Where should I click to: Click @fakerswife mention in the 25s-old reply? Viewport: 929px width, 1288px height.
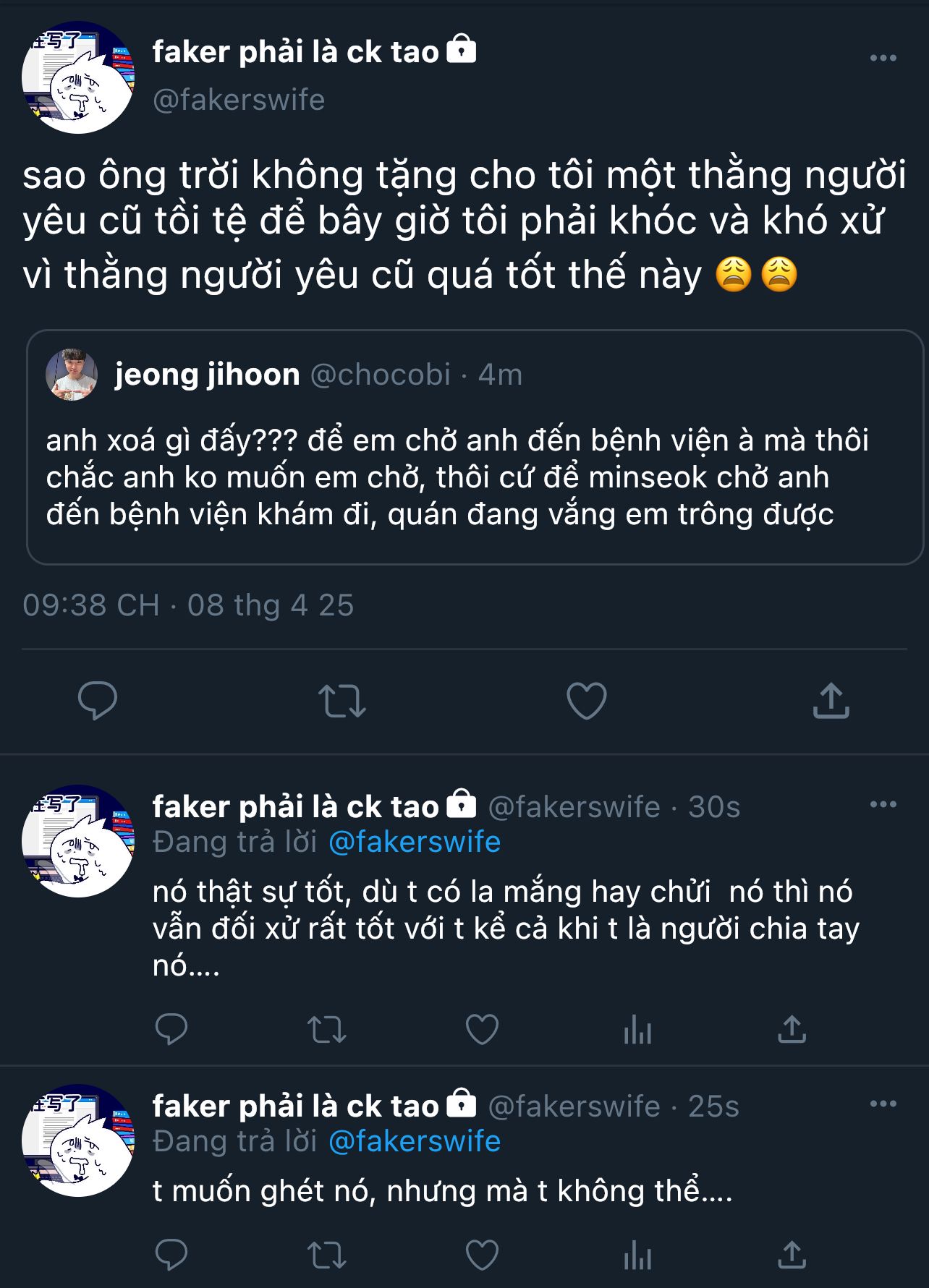tap(415, 1141)
